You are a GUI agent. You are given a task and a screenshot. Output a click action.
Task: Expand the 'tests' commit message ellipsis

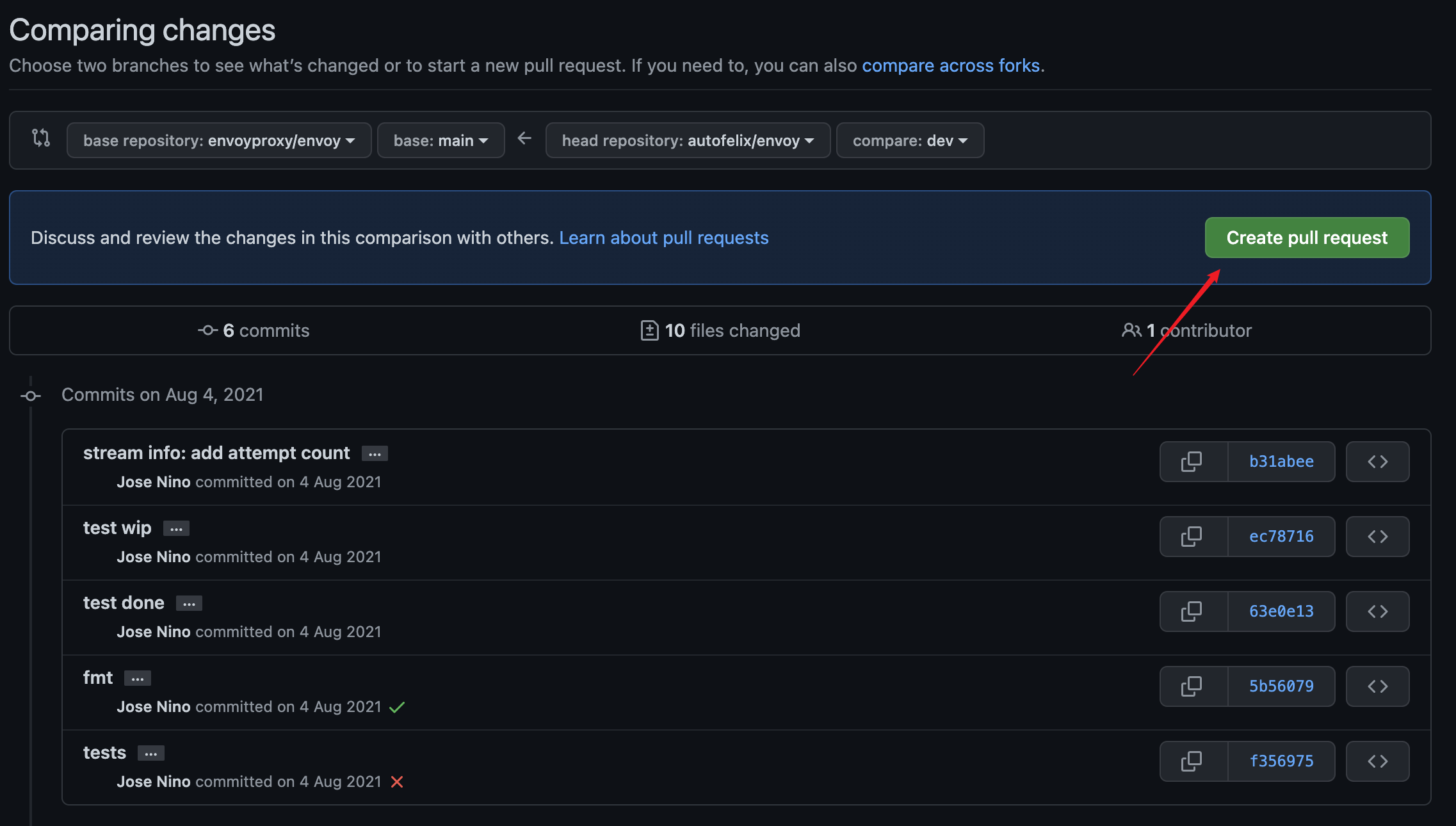pyautogui.click(x=151, y=754)
